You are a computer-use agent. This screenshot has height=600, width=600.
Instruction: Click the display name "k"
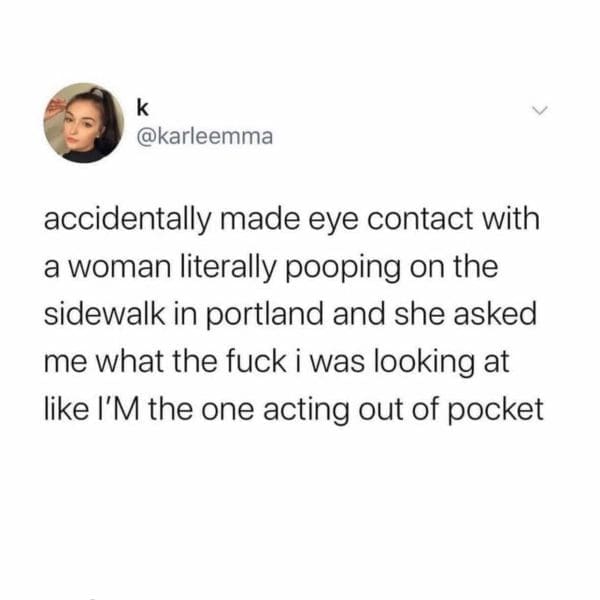coord(142,108)
